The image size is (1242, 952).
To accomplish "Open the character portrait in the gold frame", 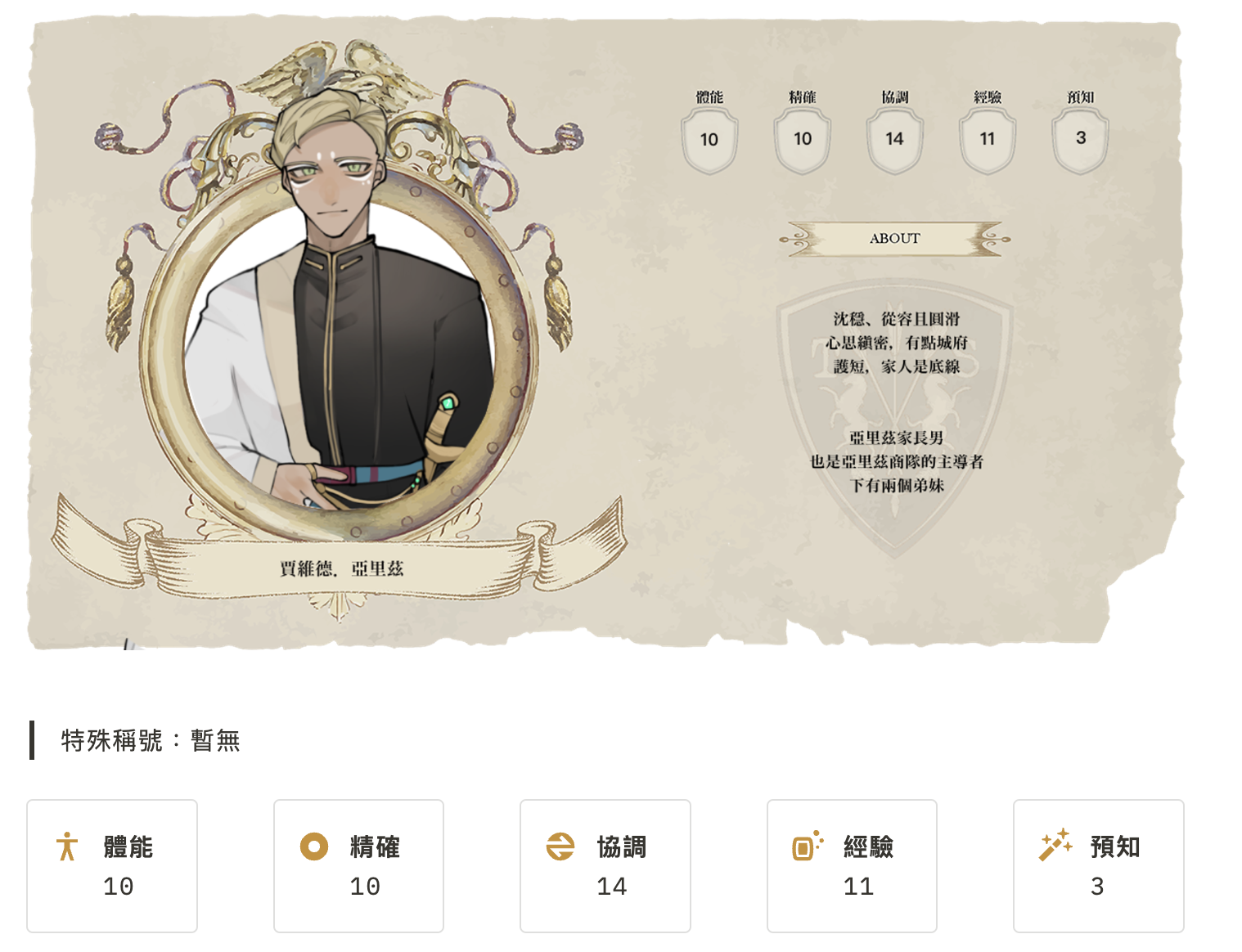I will click(x=340, y=352).
